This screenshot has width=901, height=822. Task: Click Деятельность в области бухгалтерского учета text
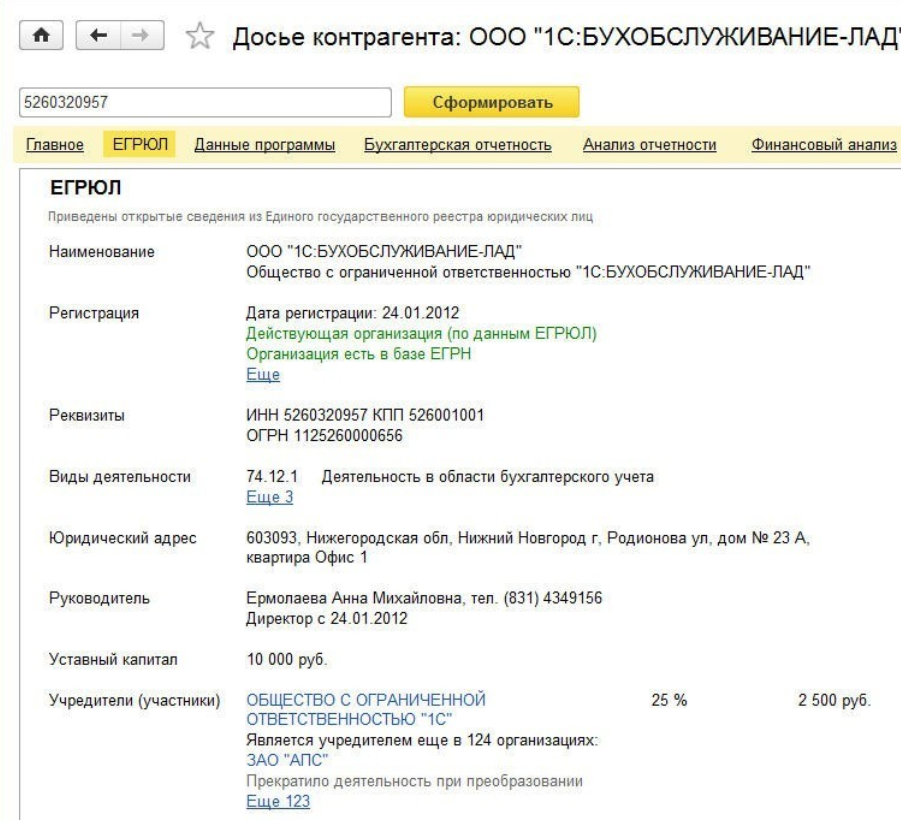[x=488, y=476]
